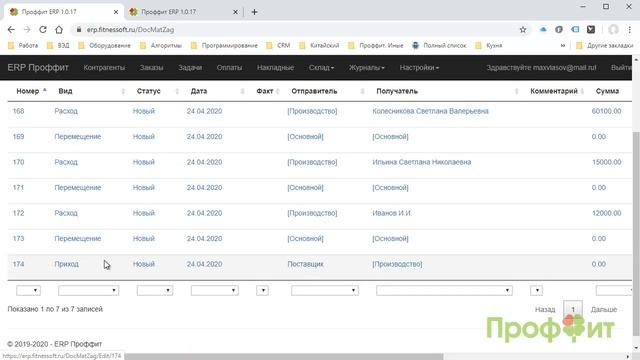The image size is (640, 360).
Task: Open the Полный список bookmark
Action: click(439, 46)
